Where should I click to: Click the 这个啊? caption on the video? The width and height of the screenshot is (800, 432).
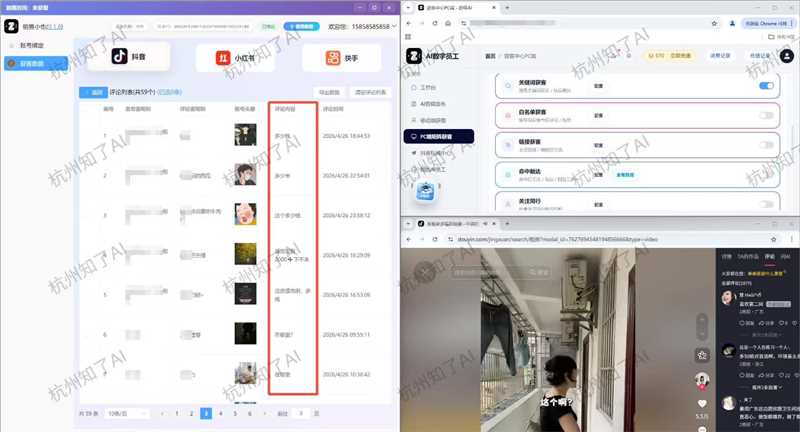(x=556, y=402)
